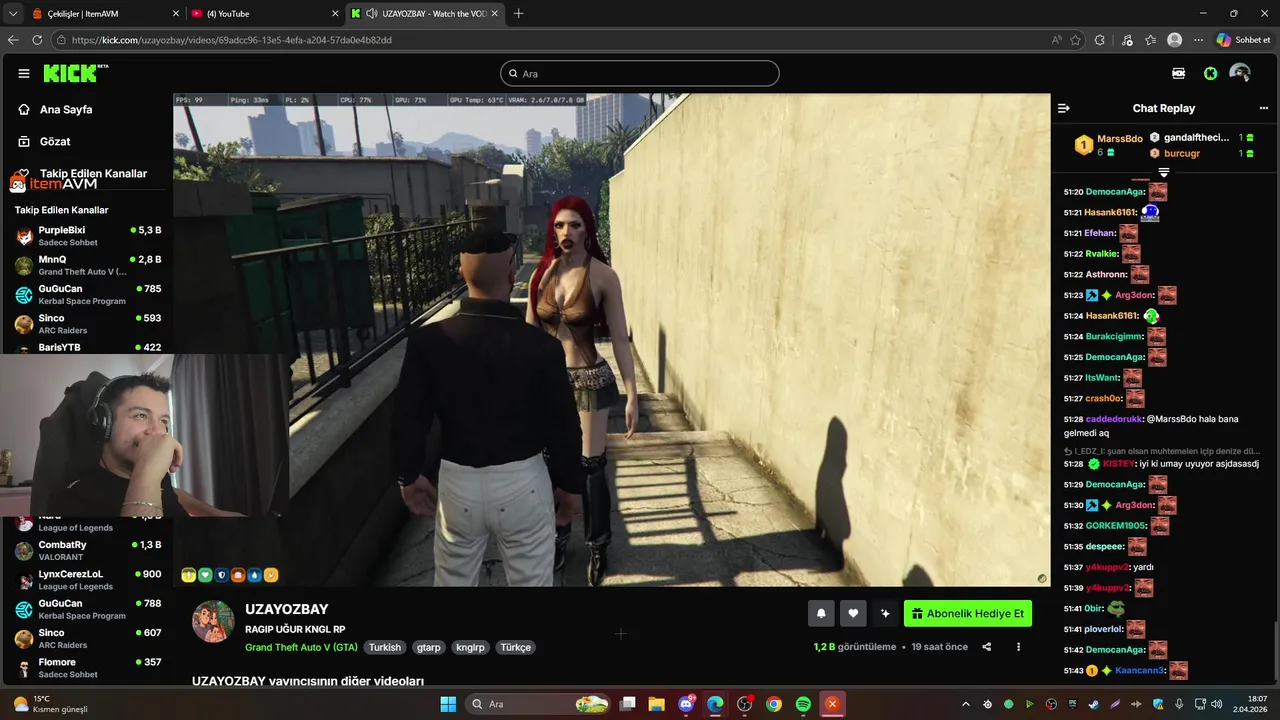Go back in the browser
The width and height of the screenshot is (1280, 720).
click(x=13, y=40)
